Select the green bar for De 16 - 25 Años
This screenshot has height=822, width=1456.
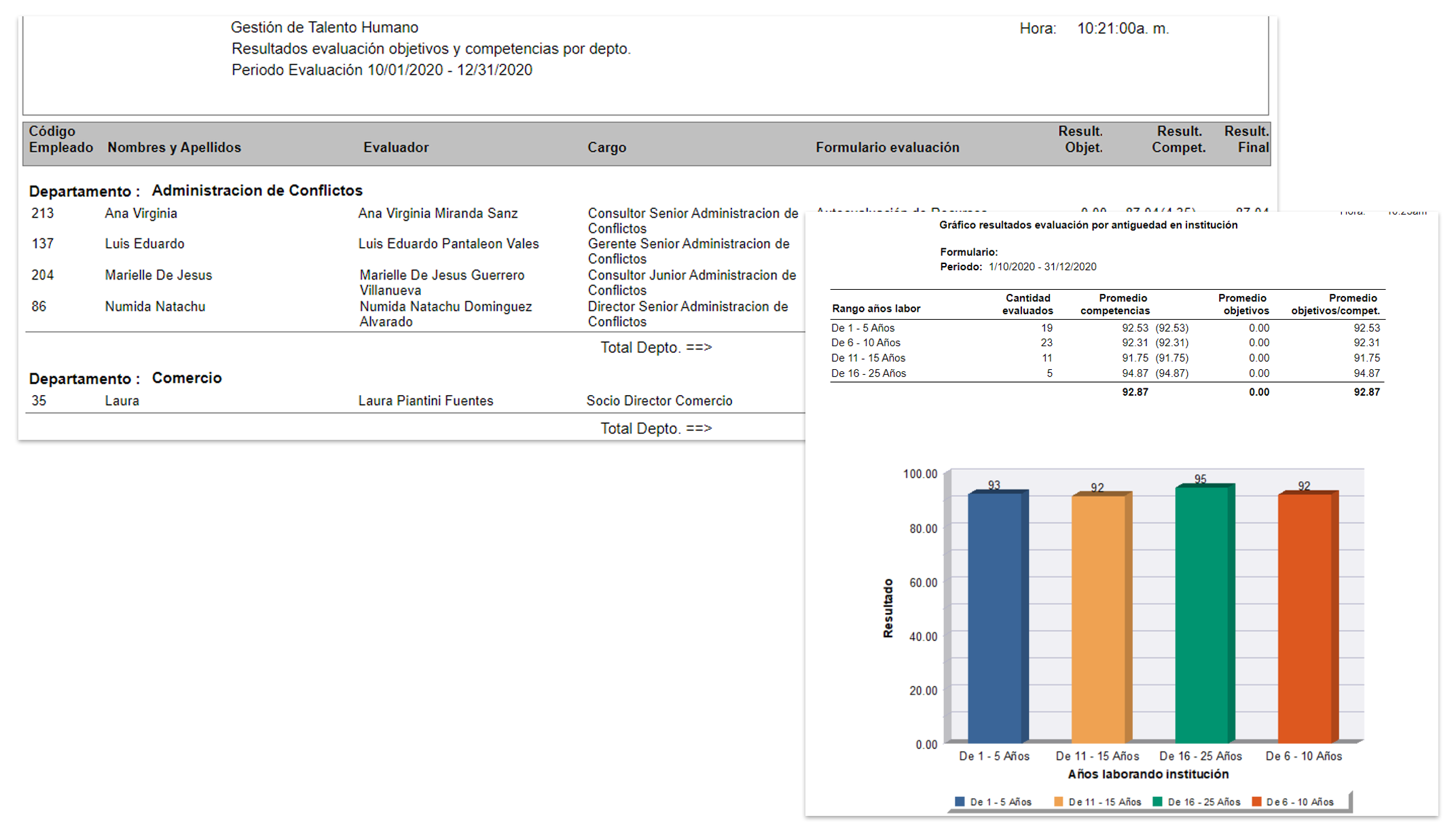coord(1204,614)
